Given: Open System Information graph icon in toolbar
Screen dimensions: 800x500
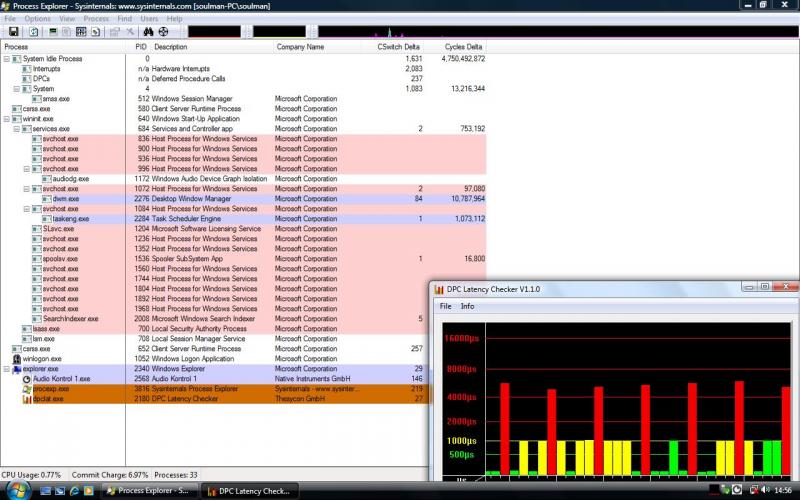Looking at the screenshot, I should coord(52,32).
